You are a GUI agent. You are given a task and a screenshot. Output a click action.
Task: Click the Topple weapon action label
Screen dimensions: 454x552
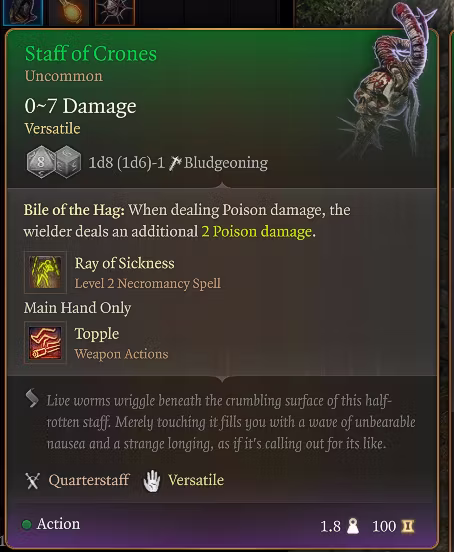(97, 334)
